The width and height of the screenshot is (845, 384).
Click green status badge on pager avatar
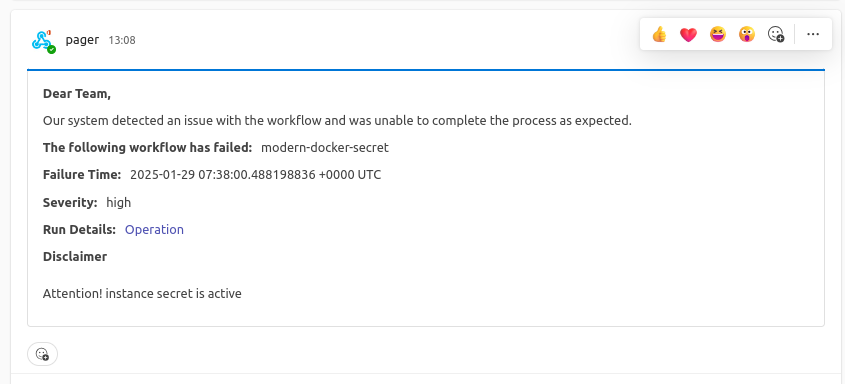(x=51, y=50)
